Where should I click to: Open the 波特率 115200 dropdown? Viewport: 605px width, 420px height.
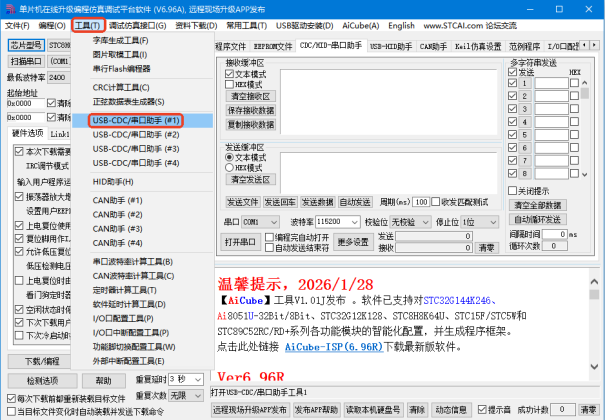point(338,222)
